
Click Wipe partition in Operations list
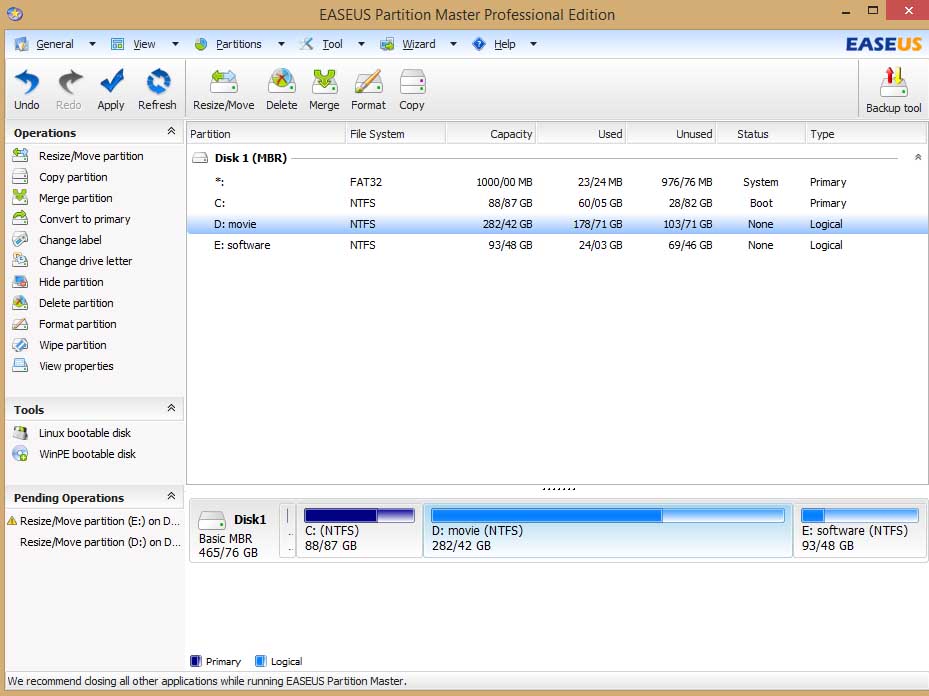tap(72, 345)
